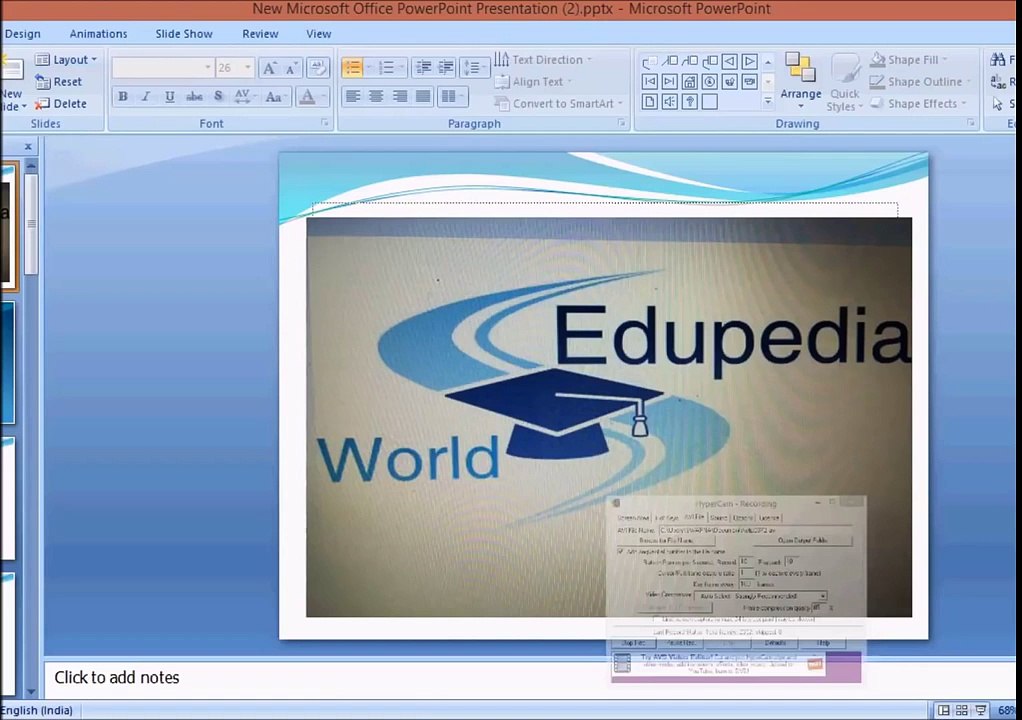Underline the selected text
Image resolution: width=1022 pixels, height=720 pixels.
point(169,96)
